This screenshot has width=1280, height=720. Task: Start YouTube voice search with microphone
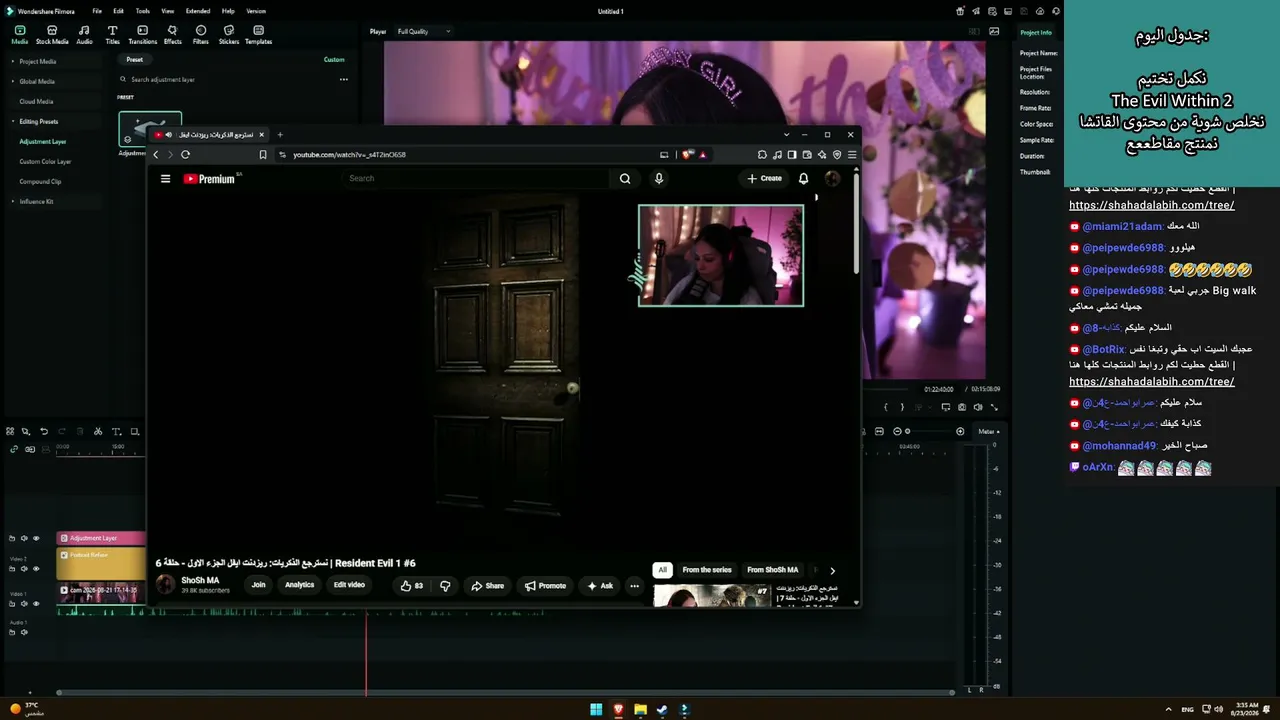coord(658,179)
